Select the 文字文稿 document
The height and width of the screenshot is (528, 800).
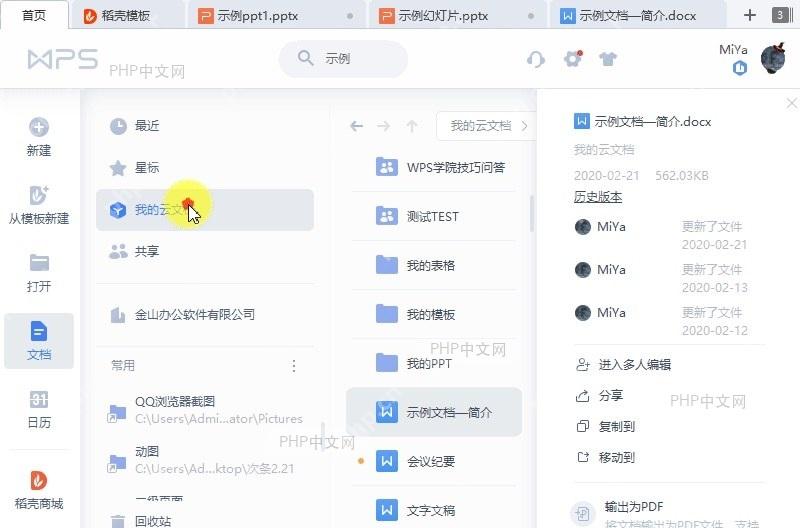point(434,510)
